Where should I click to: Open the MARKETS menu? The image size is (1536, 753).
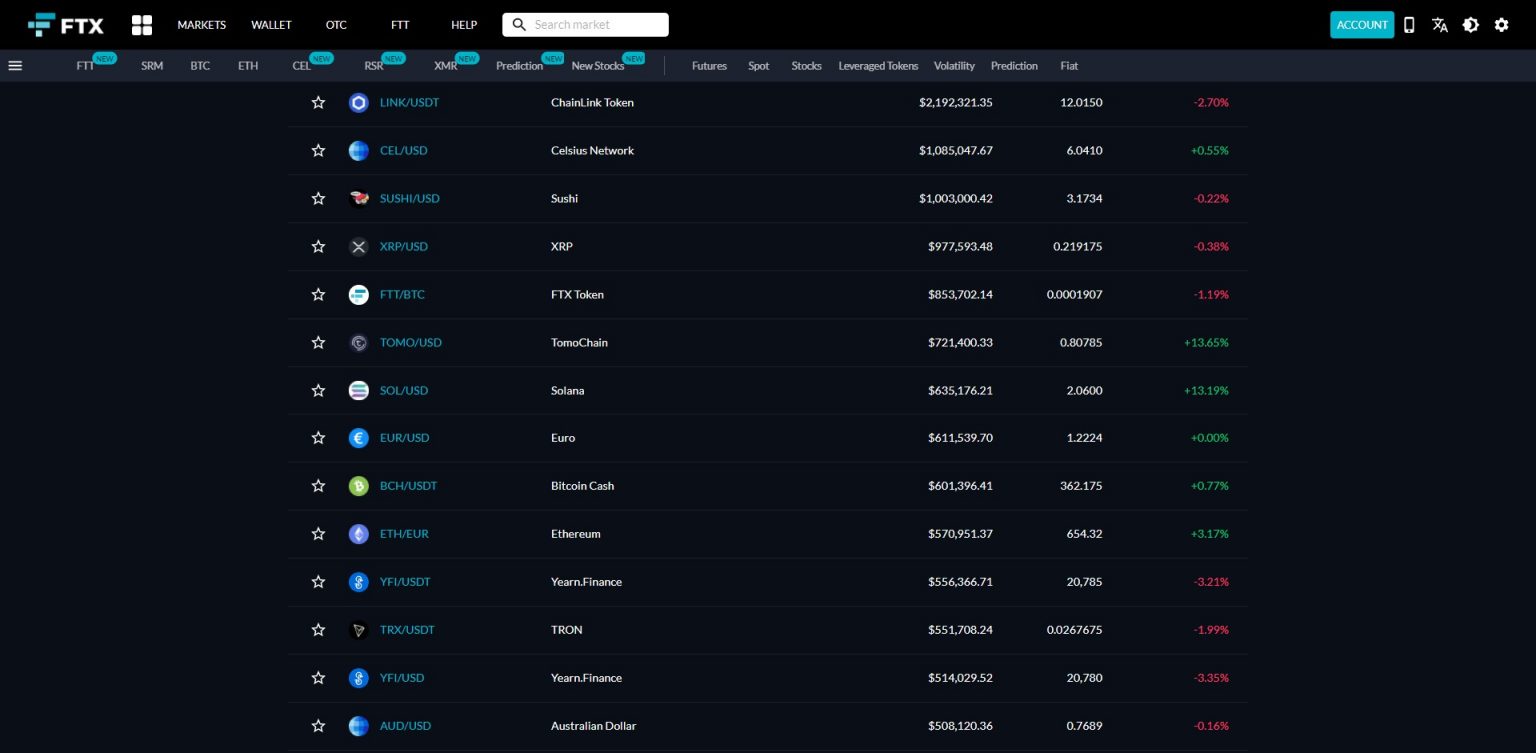[x=202, y=25]
